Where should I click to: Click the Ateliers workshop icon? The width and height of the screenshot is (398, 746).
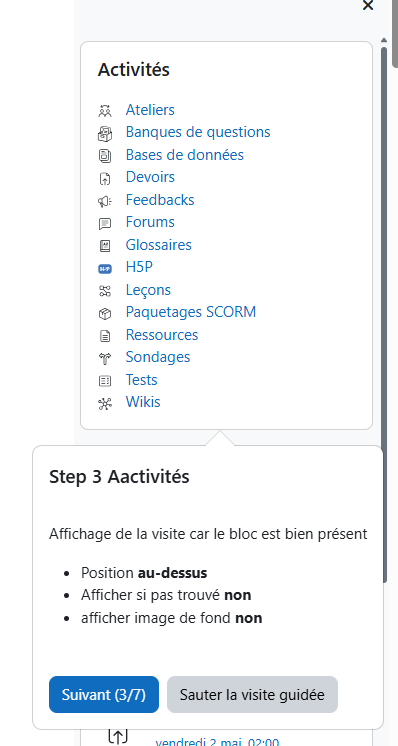pos(105,111)
